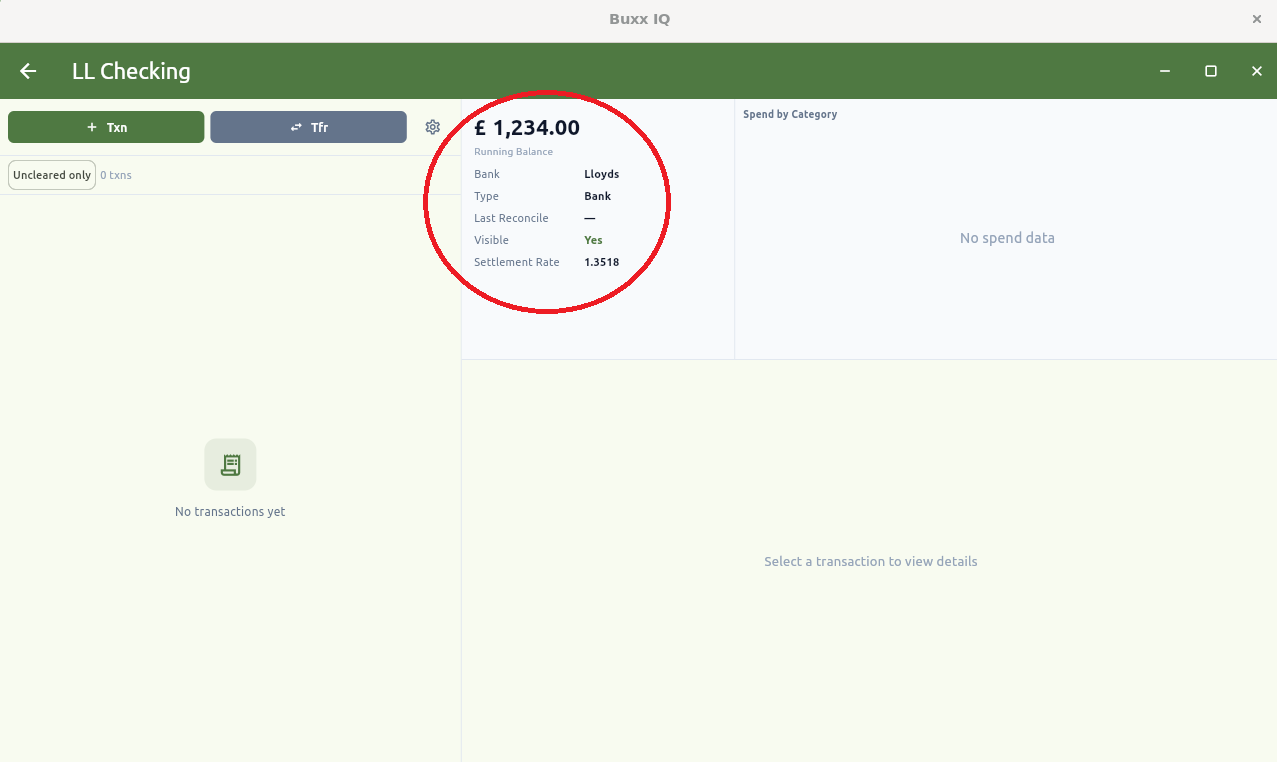Click the Last Reconcile label
1277x762 pixels.
511,218
